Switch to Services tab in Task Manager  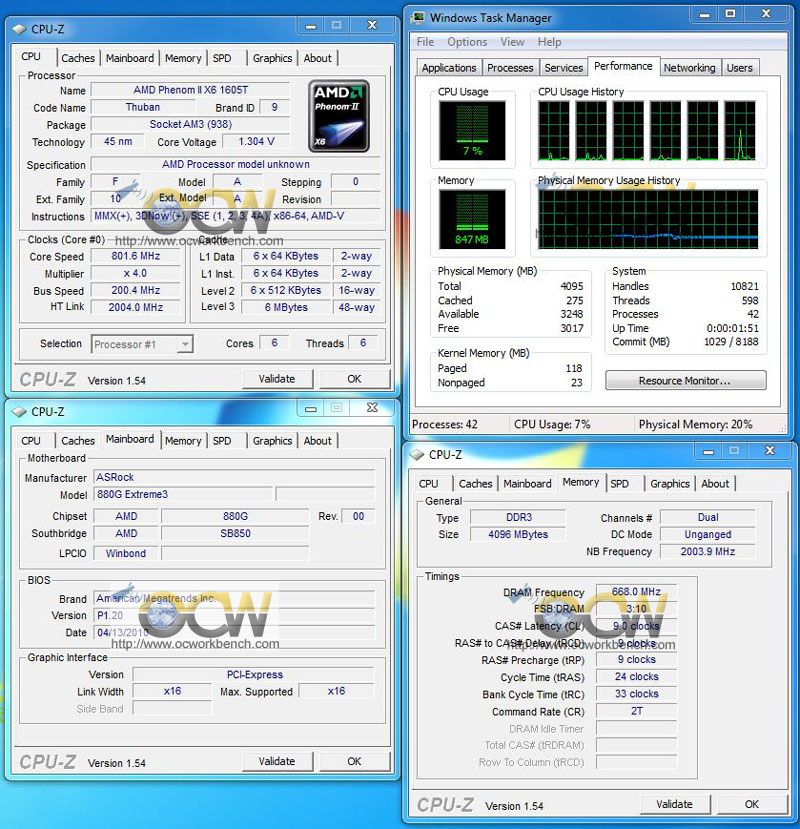[564, 68]
